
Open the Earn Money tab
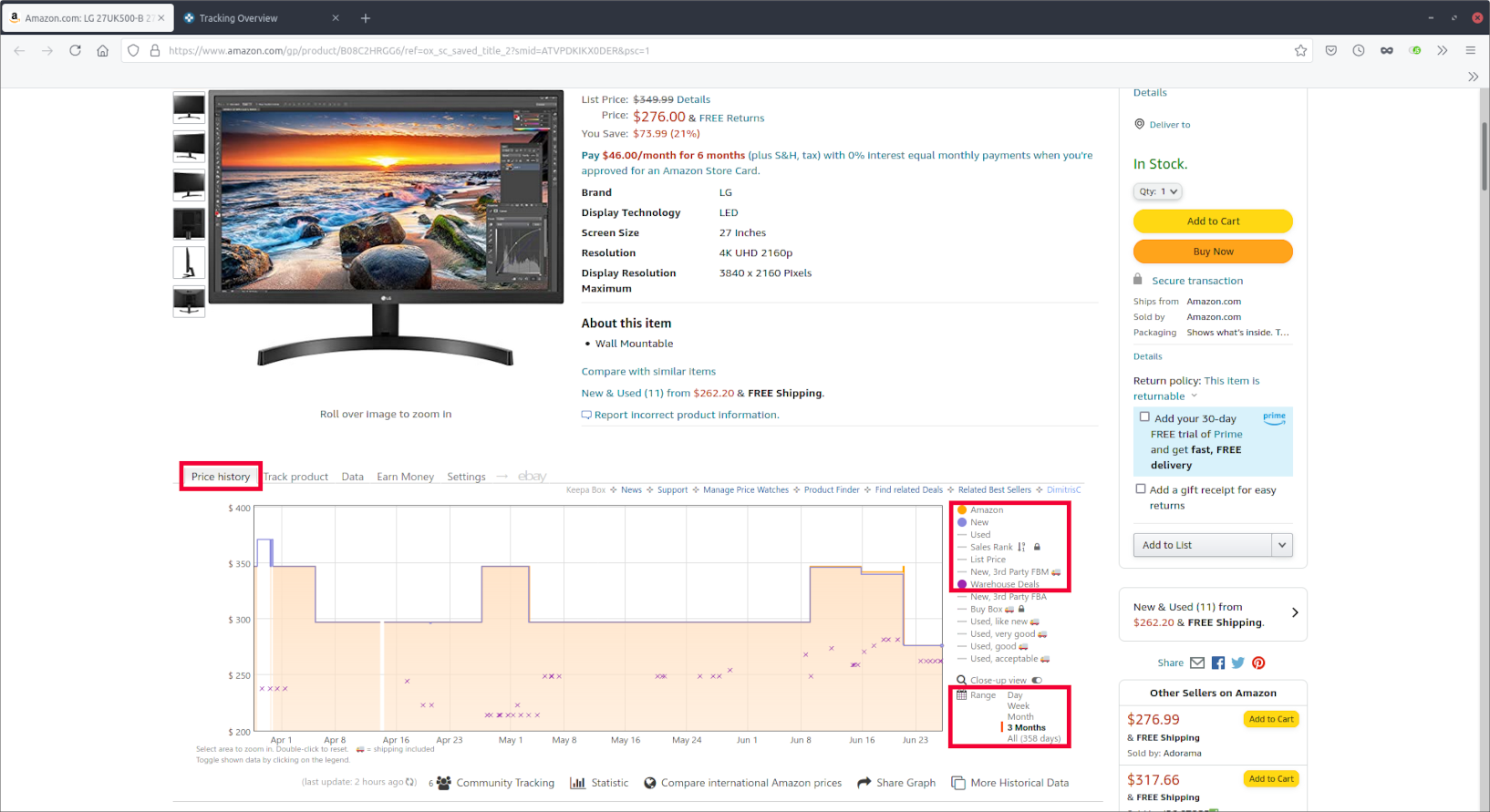coord(406,477)
